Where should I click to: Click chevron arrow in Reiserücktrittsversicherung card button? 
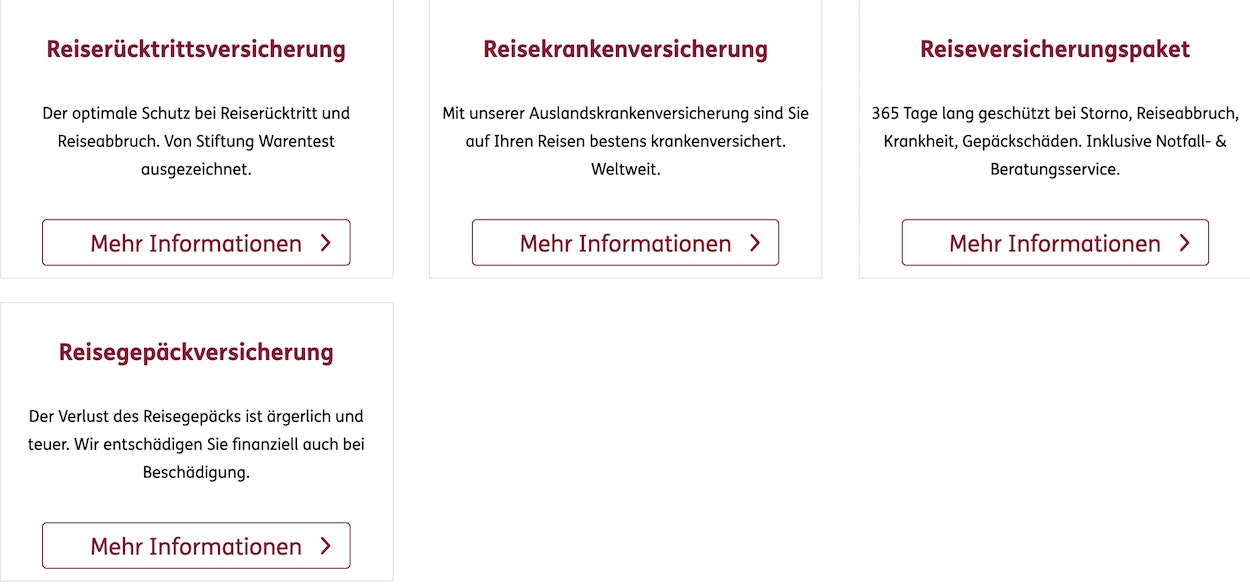point(326,243)
